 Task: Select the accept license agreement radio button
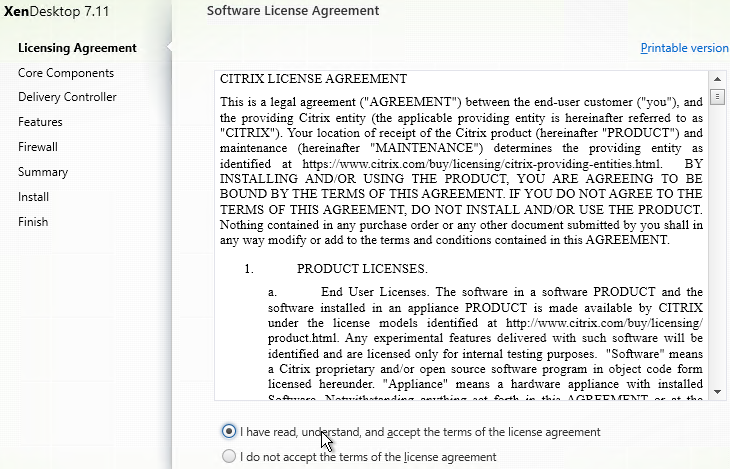(229, 431)
